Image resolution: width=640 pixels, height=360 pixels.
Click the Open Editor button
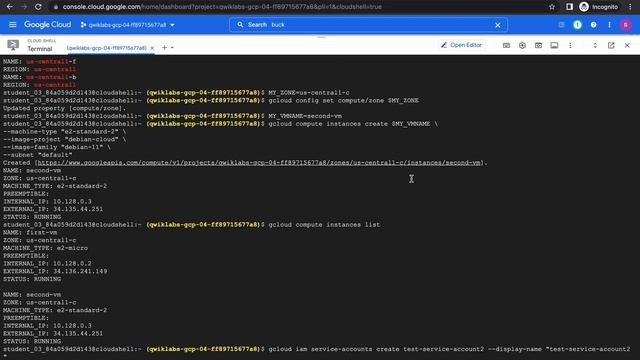pos(462,45)
